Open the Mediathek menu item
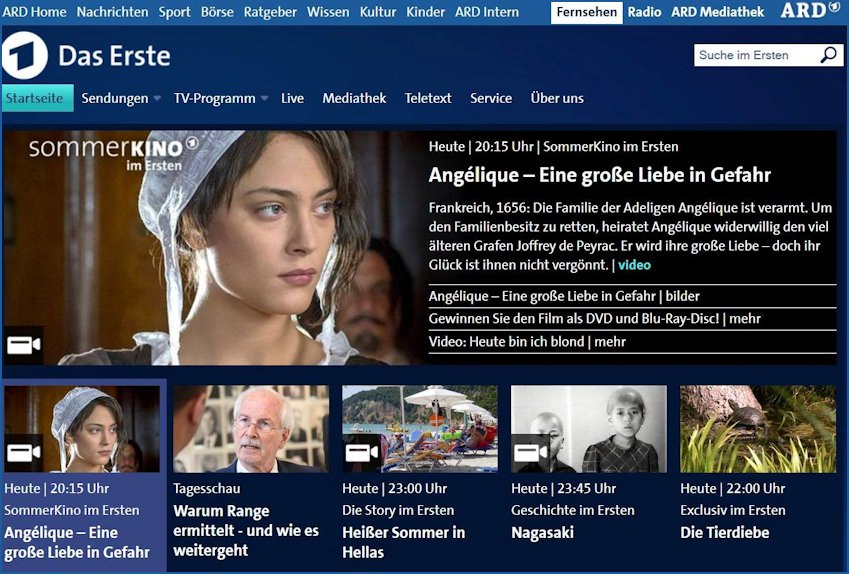 354,98
